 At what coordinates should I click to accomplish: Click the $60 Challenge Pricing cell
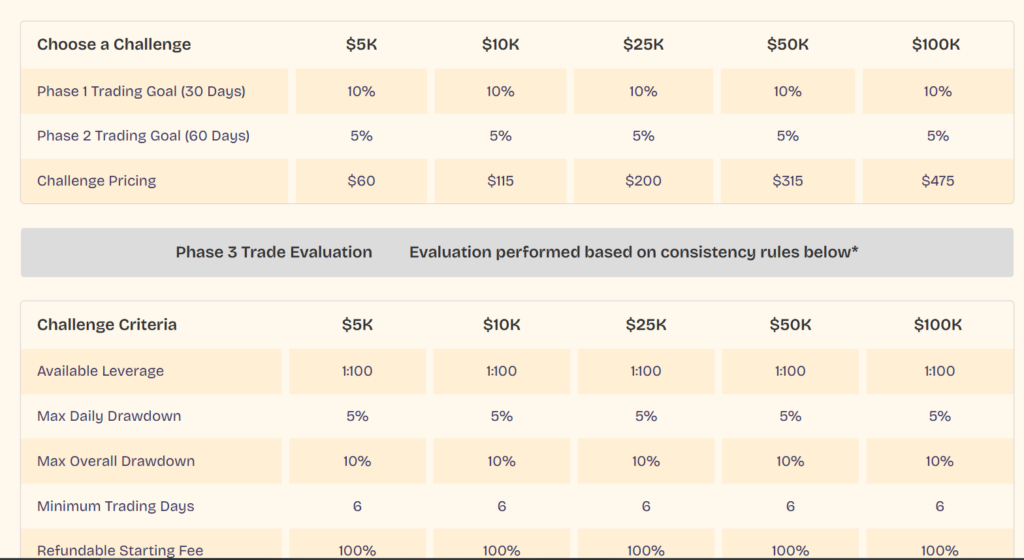(361, 181)
